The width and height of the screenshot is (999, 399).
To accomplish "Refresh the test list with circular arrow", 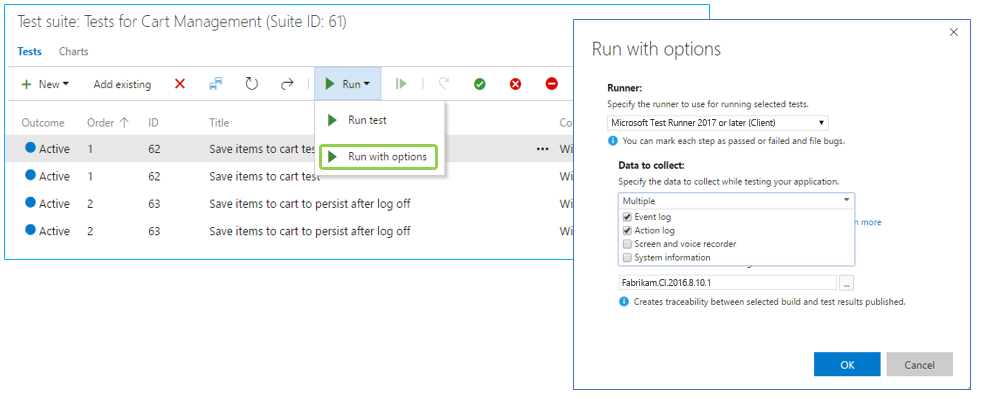I will (252, 84).
